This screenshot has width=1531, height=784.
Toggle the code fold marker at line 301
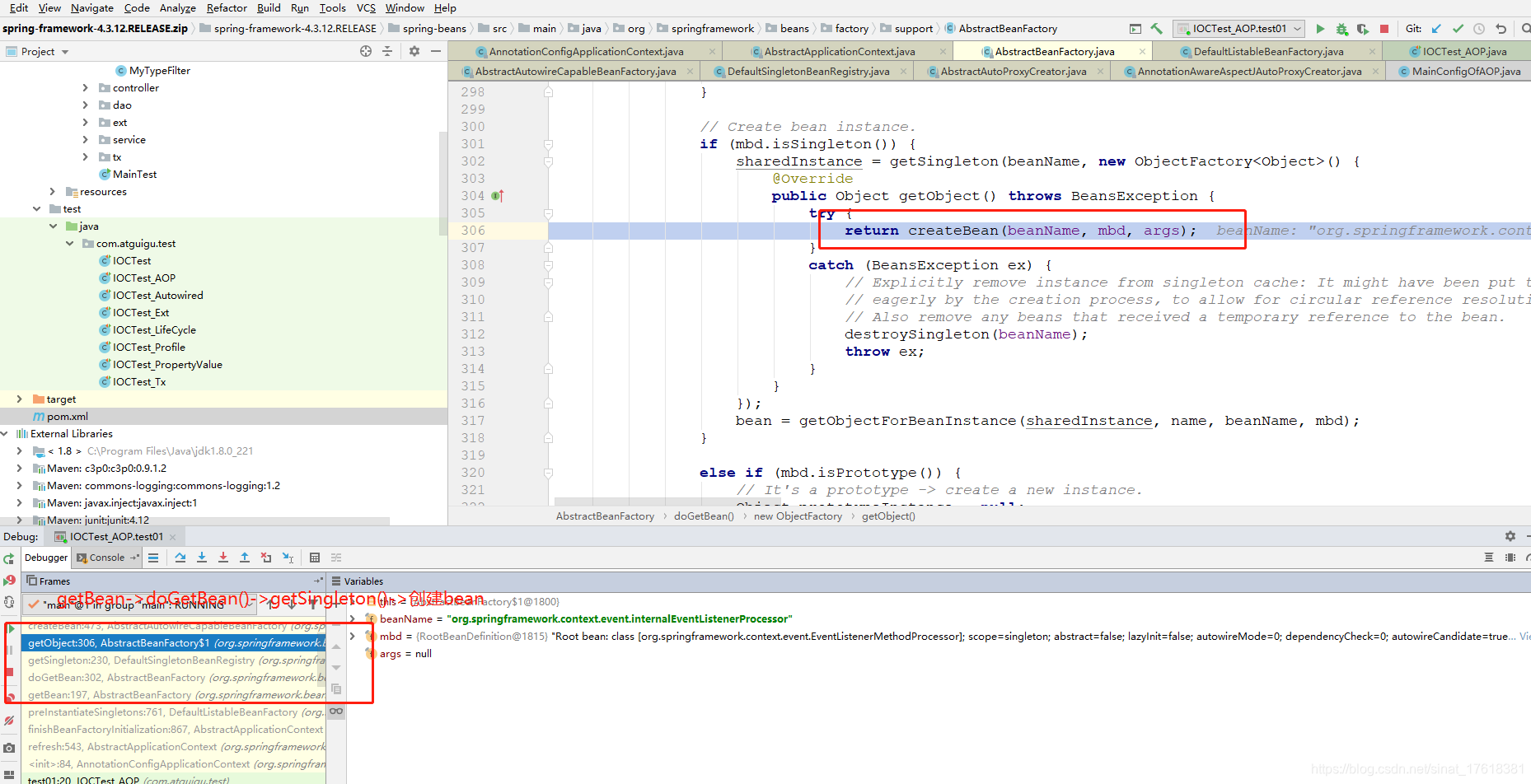pos(548,144)
